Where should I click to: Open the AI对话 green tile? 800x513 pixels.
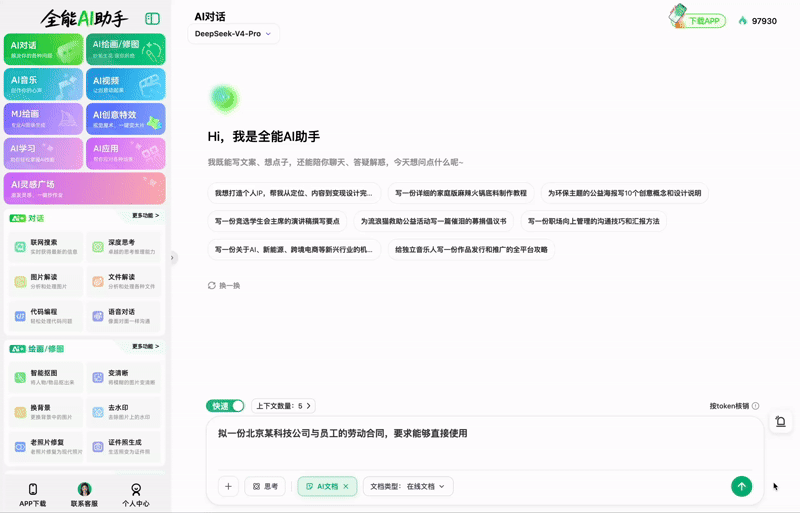[x=43, y=49]
